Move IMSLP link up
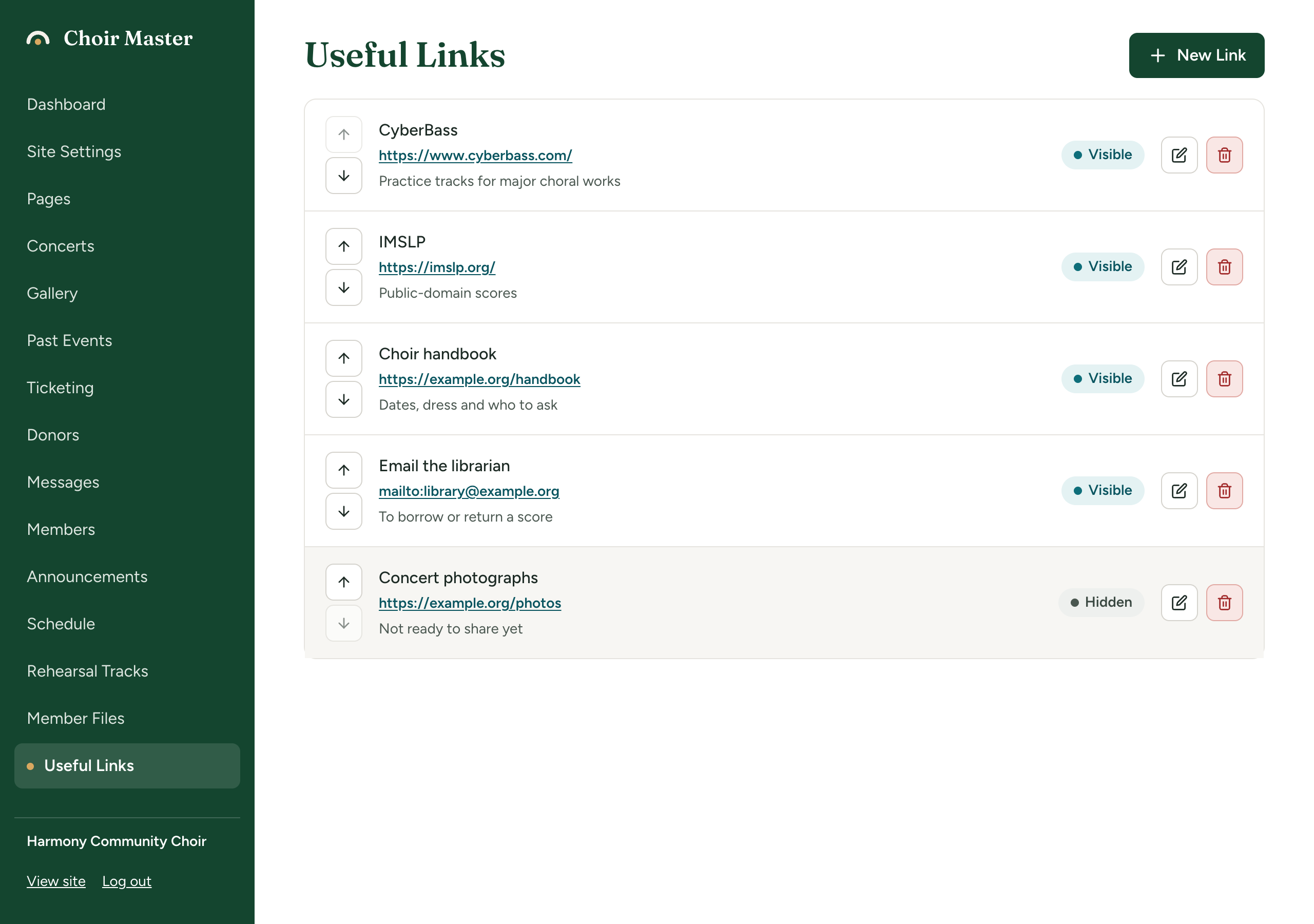 [343, 246]
